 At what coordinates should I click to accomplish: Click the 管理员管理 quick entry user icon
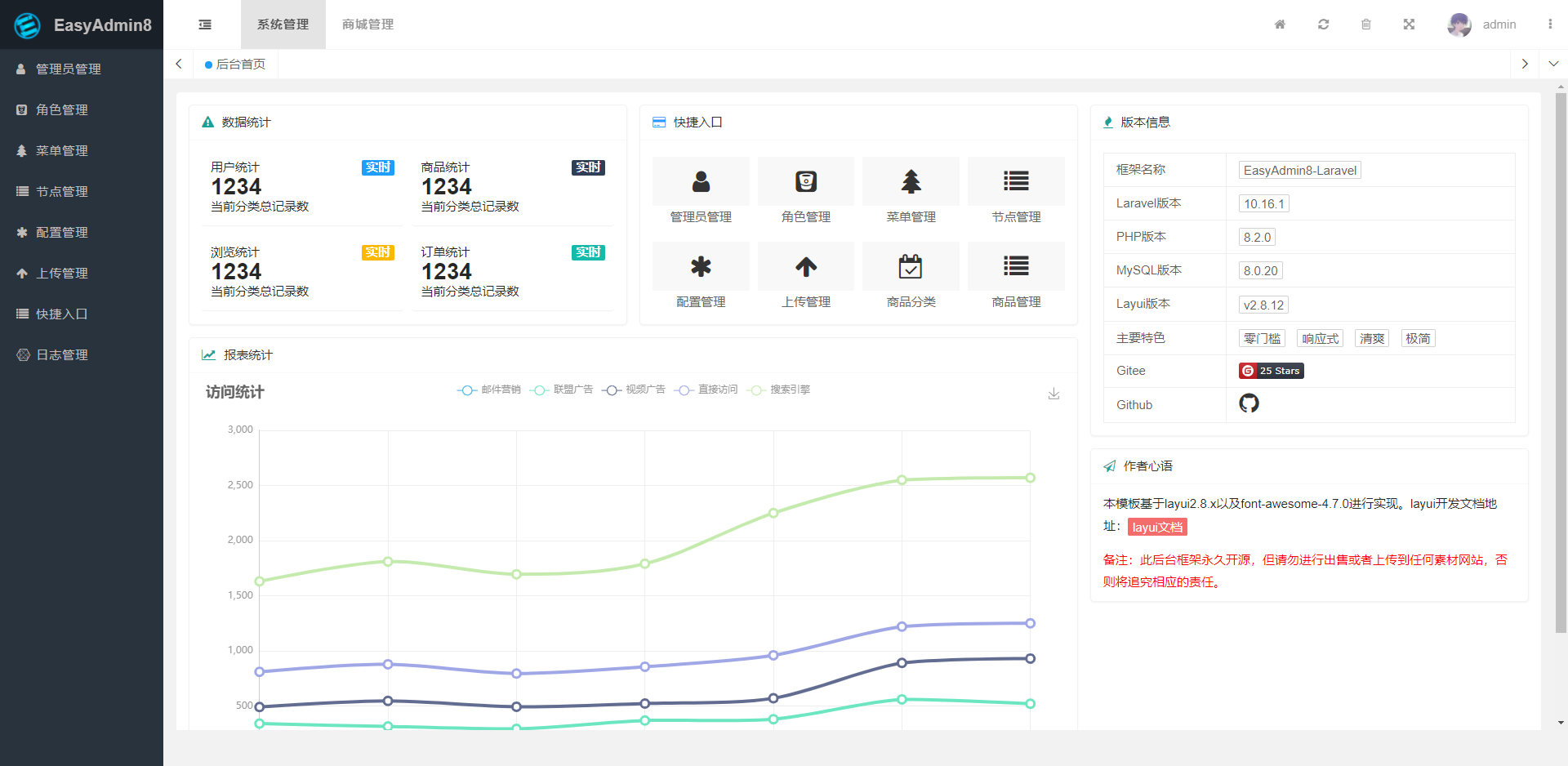(701, 181)
